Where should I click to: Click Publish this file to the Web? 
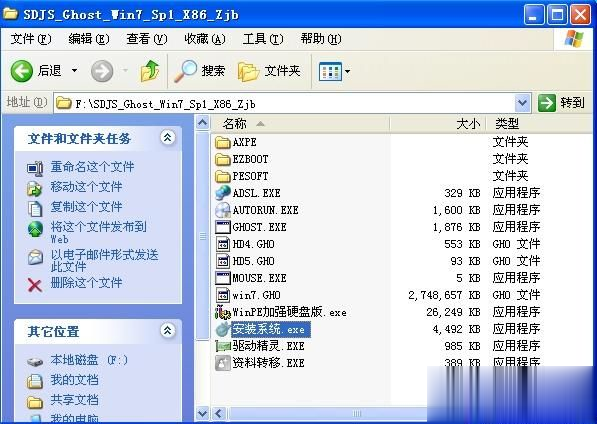(x=98, y=232)
